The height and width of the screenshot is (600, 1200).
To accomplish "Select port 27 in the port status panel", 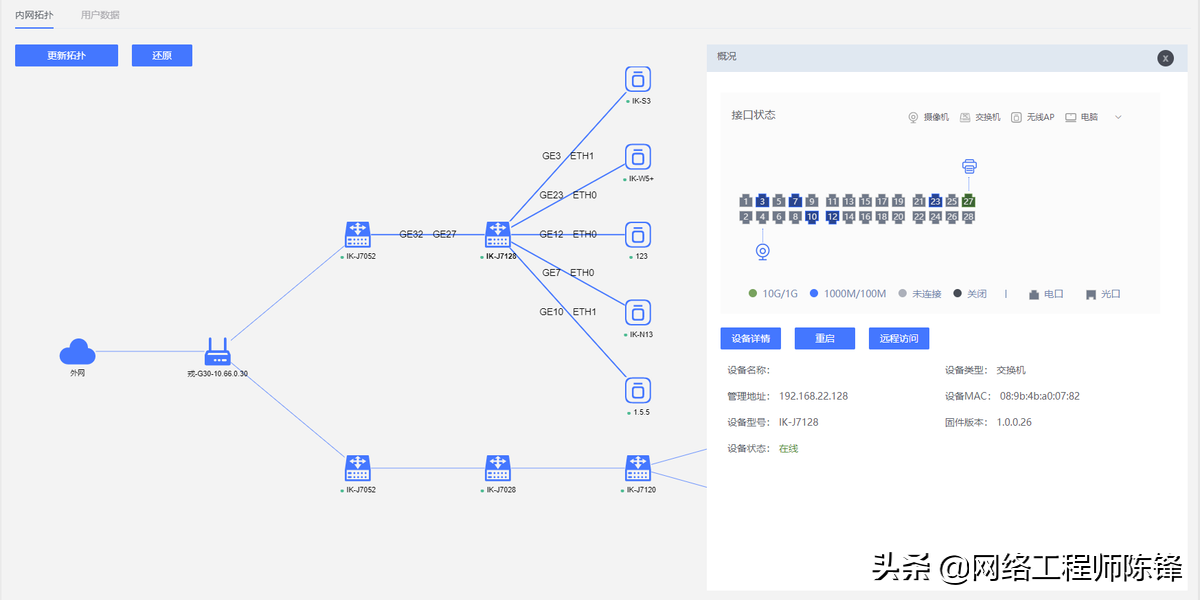I will [x=966, y=200].
